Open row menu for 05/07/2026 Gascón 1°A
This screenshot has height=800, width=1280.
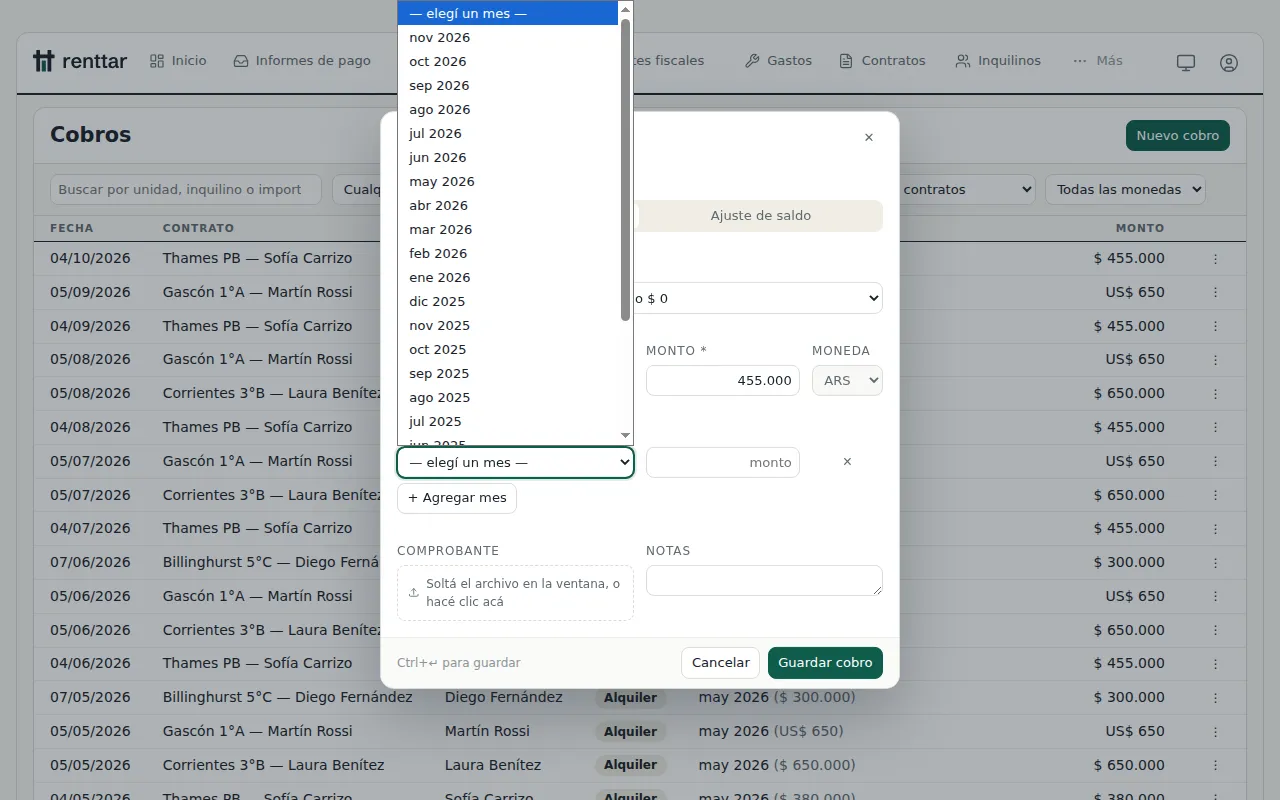[x=1216, y=461]
